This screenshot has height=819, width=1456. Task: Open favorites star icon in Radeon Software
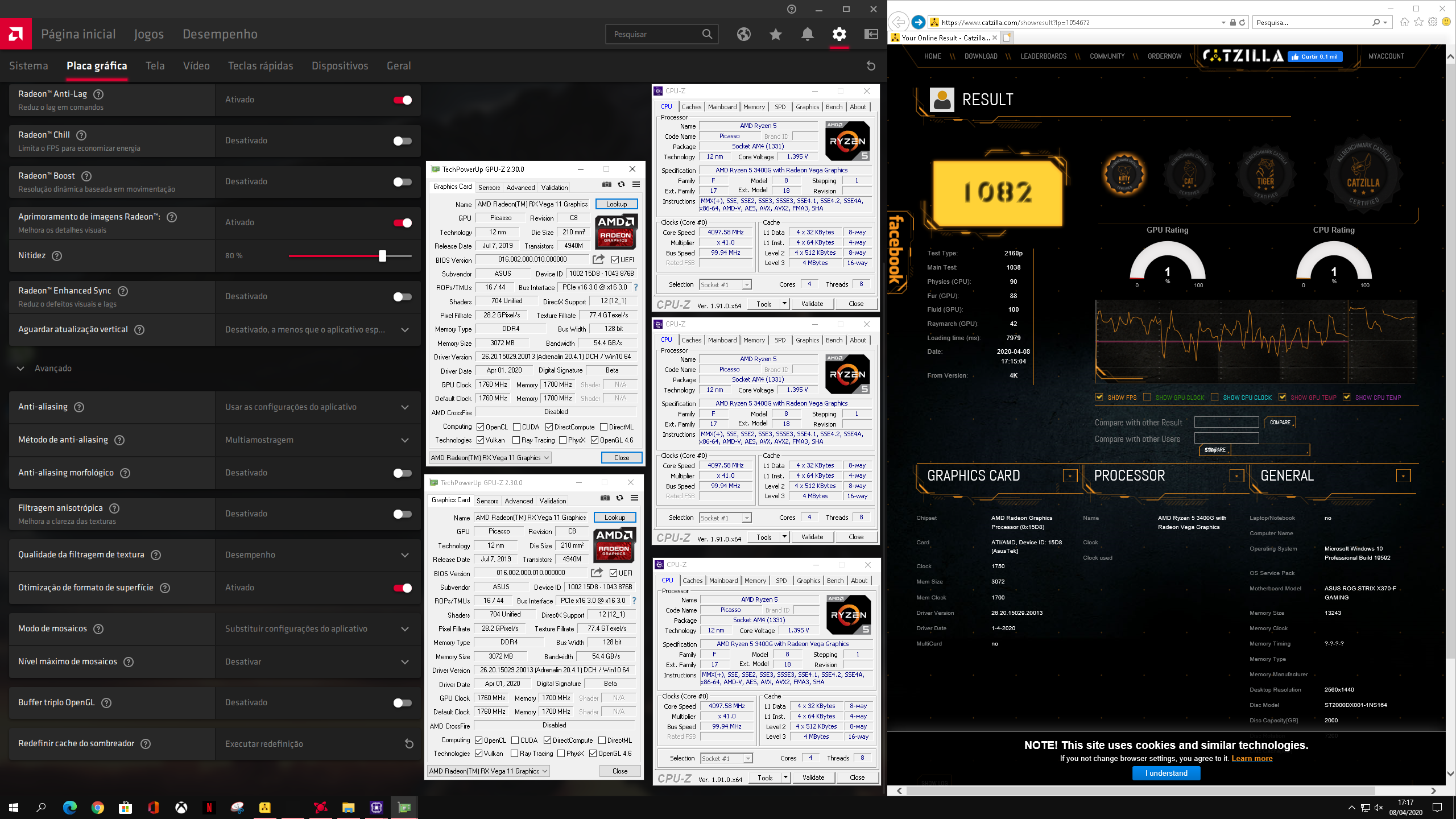(775, 34)
